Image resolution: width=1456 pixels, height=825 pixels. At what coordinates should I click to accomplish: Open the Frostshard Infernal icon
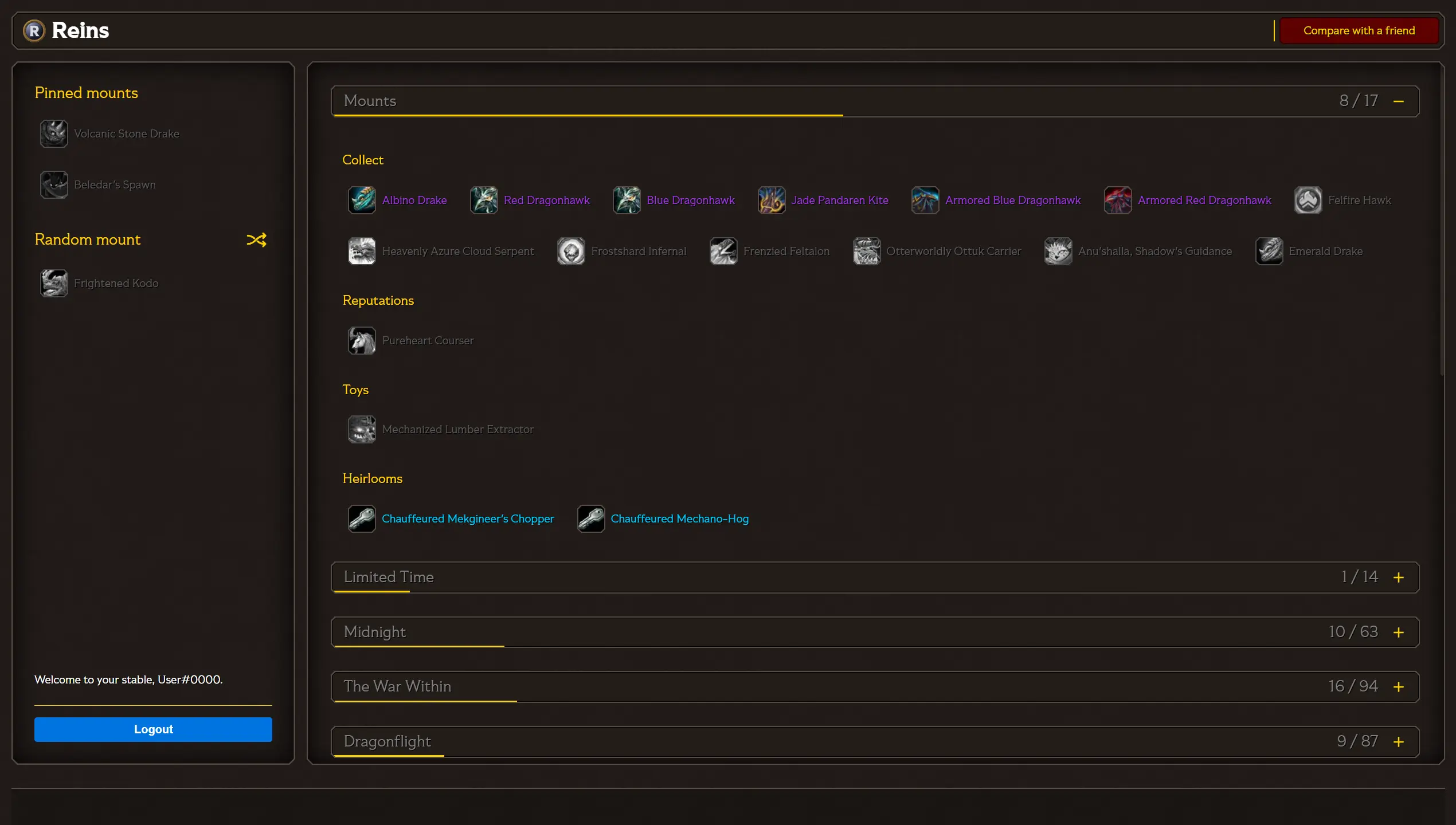(x=571, y=251)
